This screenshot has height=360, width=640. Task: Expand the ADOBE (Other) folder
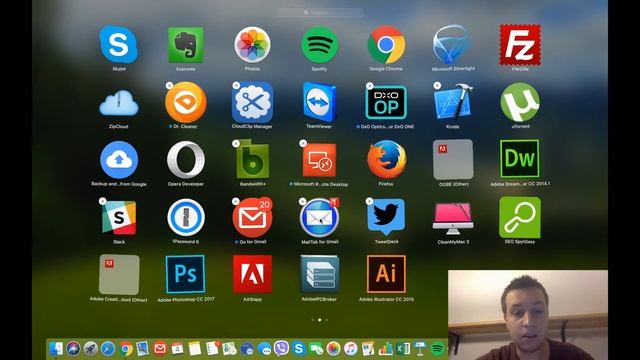(x=453, y=160)
